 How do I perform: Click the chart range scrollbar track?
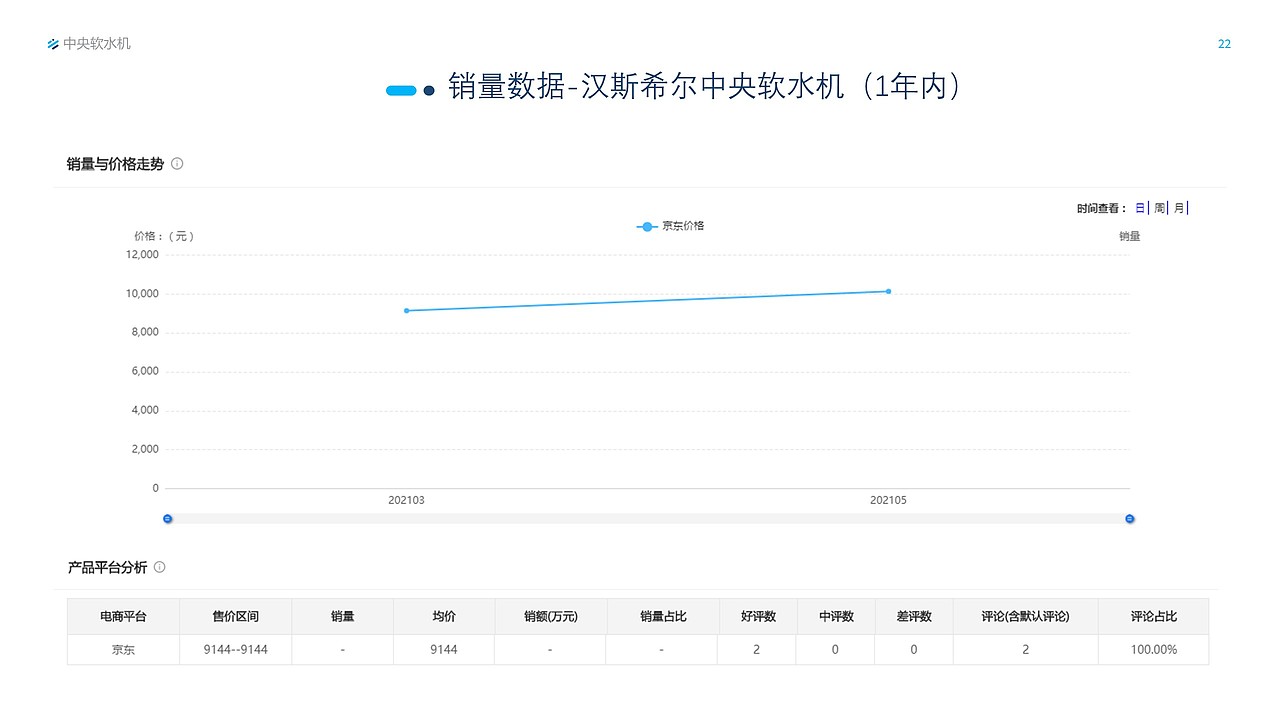pyautogui.click(x=648, y=518)
